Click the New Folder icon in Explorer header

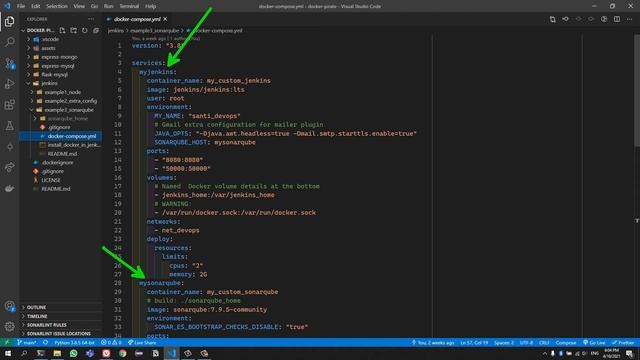tap(73, 30)
